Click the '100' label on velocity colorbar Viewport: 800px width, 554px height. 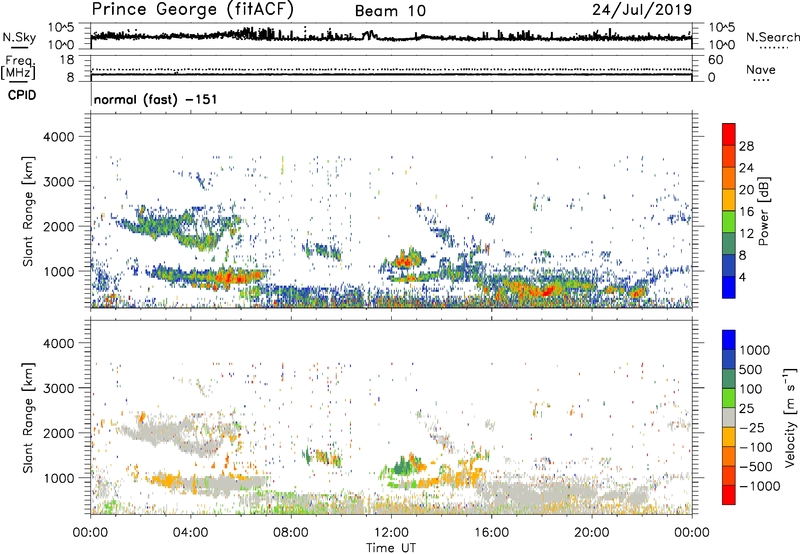point(750,389)
